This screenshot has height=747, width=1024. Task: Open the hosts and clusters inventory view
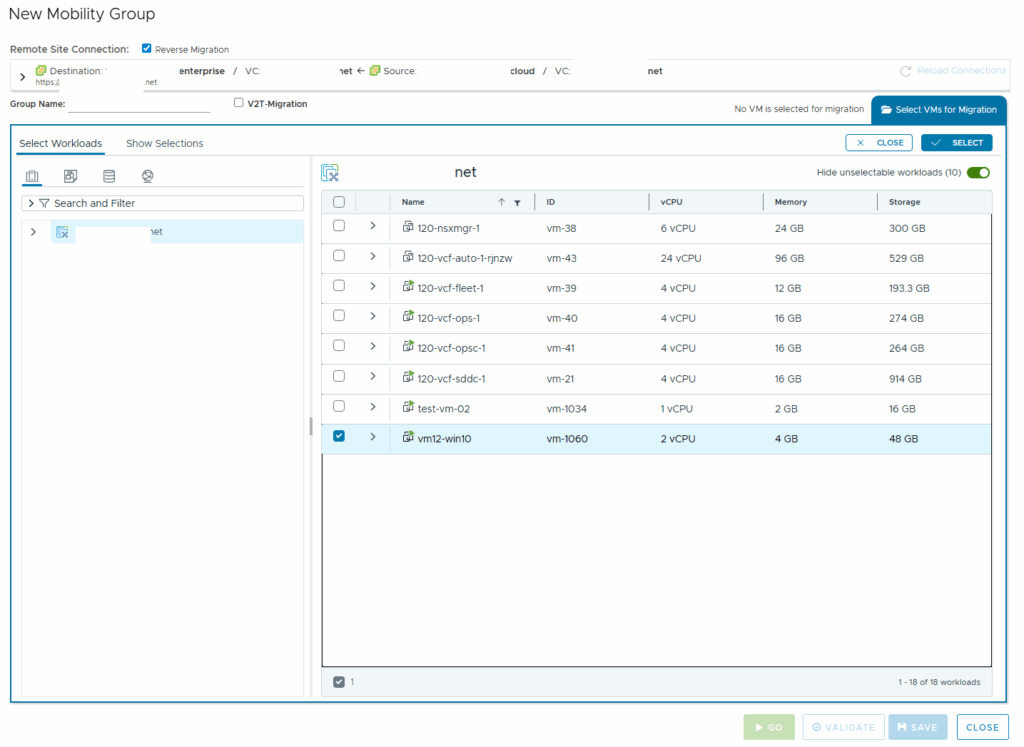32,177
